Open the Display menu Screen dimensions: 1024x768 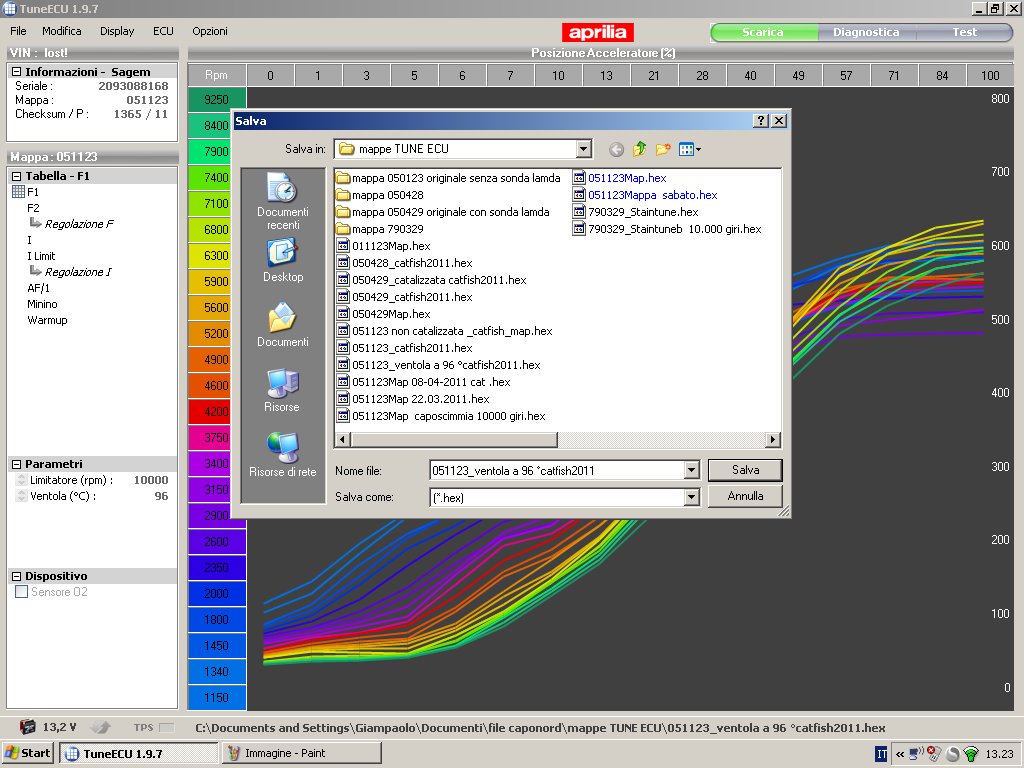[117, 31]
